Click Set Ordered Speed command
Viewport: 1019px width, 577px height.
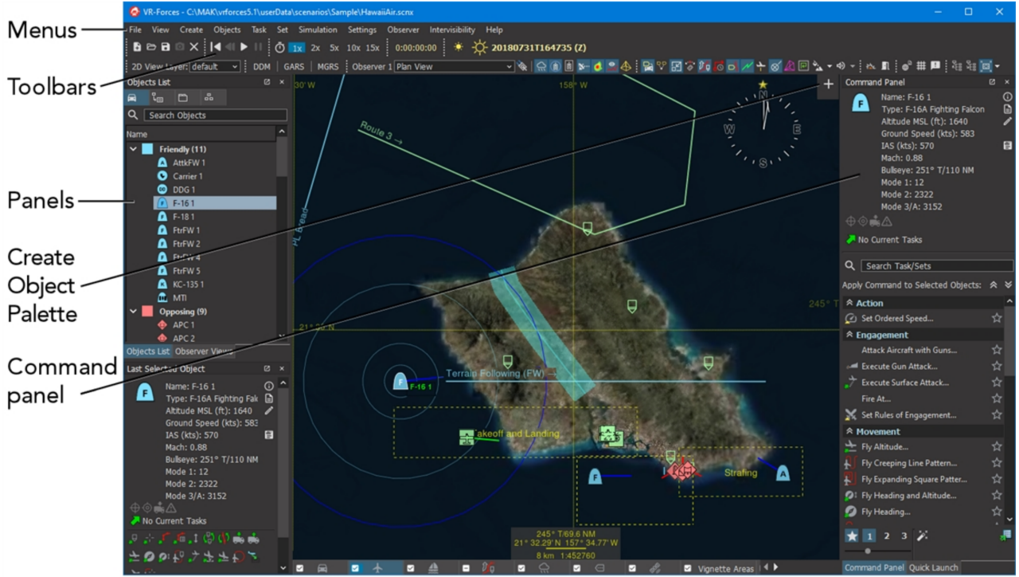coord(897,318)
